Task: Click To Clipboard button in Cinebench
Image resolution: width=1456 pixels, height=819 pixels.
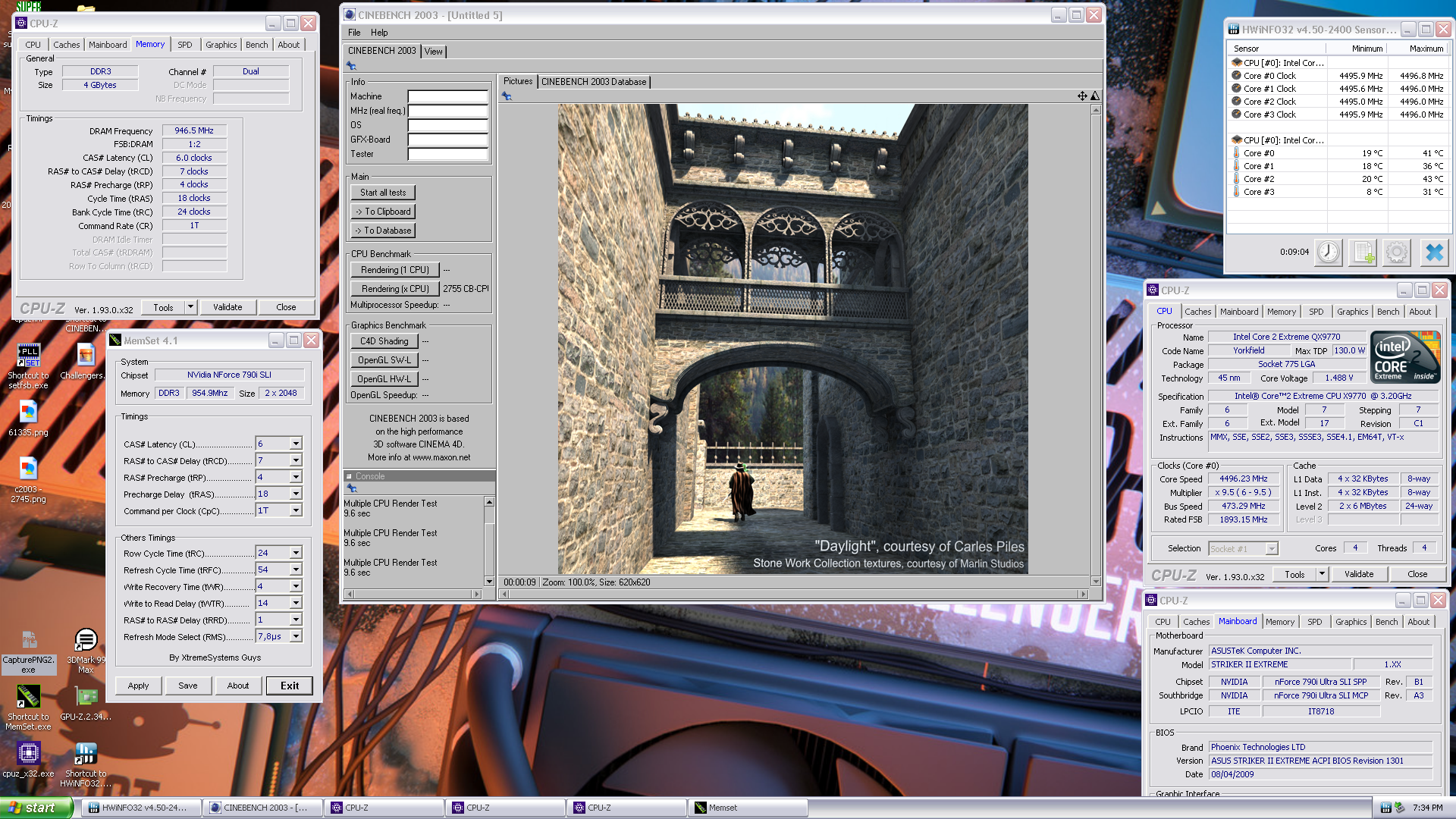Action: [383, 212]
